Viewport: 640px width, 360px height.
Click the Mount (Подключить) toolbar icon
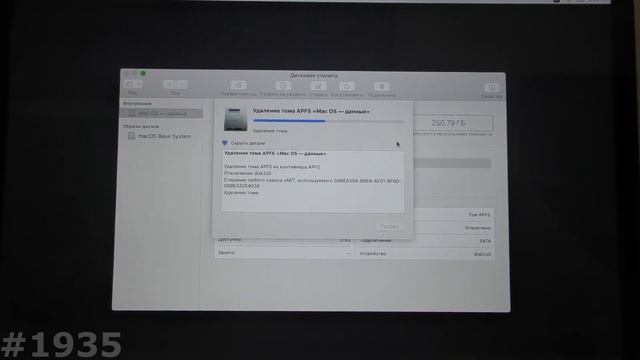tap(382, 87)
